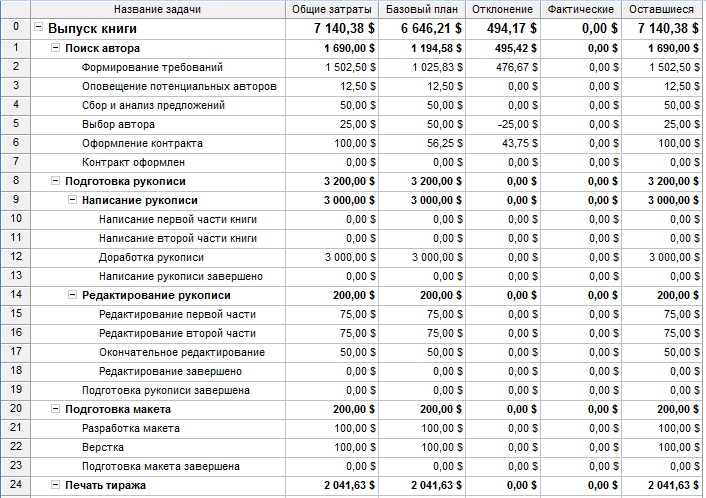Select milestone Контракт оформлен
The height and width of the screenshot is (498, 706).
(133, 162)
